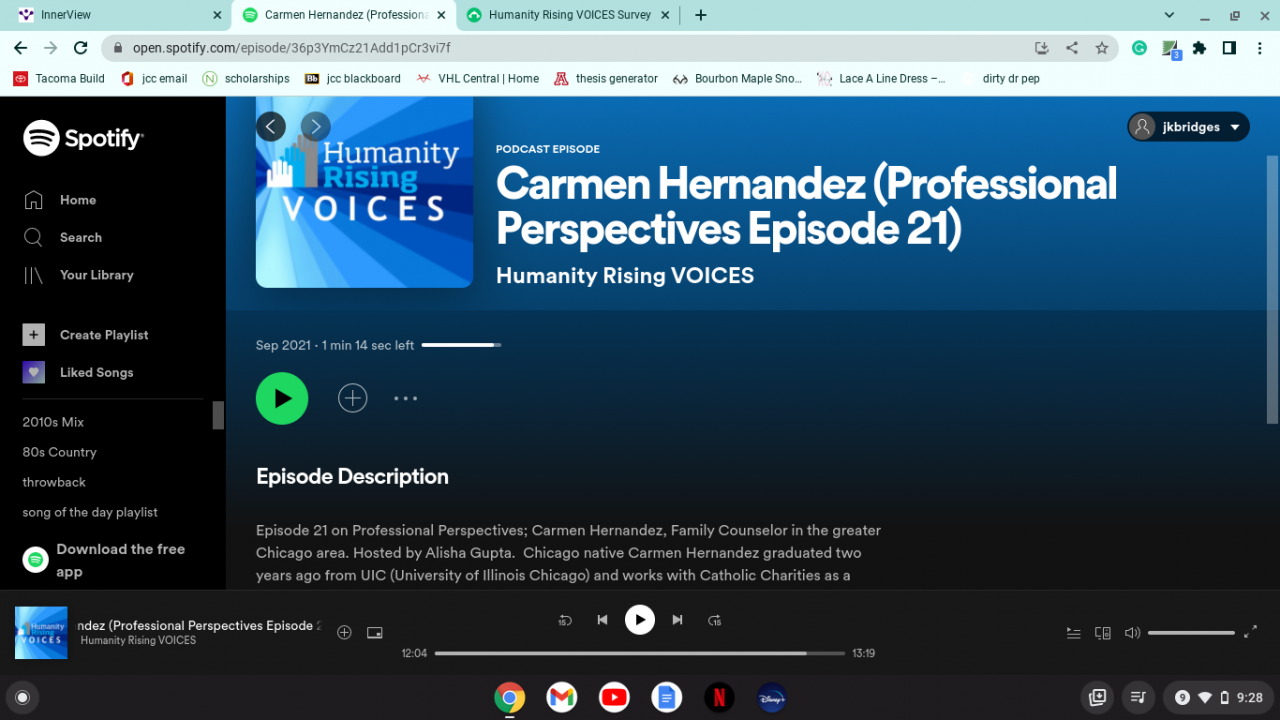Toggle picture-in-picture mini player icon
This screenshot has height=720, width=1280.
click(x=375, y=632)
